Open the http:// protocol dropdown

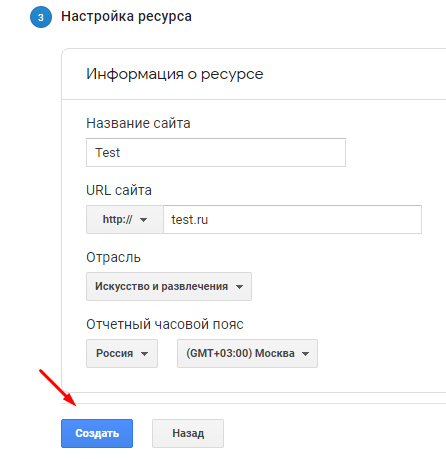click(x=125, y=219)
